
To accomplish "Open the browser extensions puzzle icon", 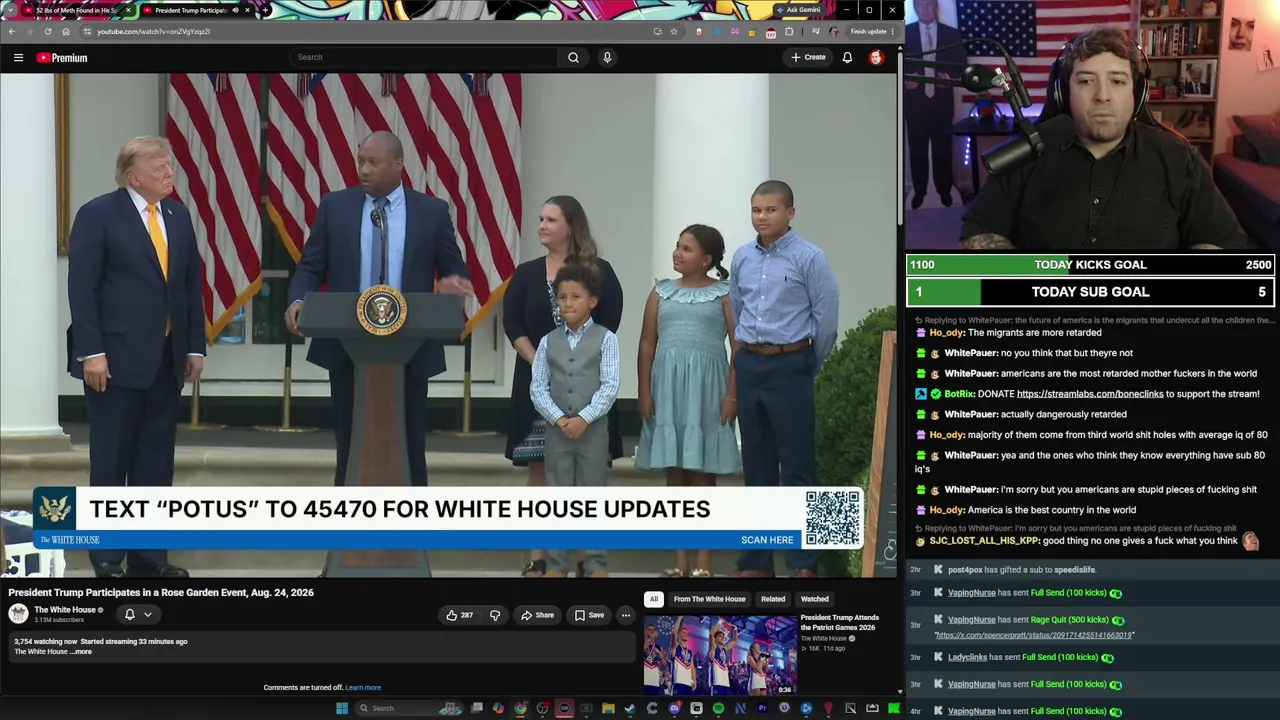I will pos(789,31).
